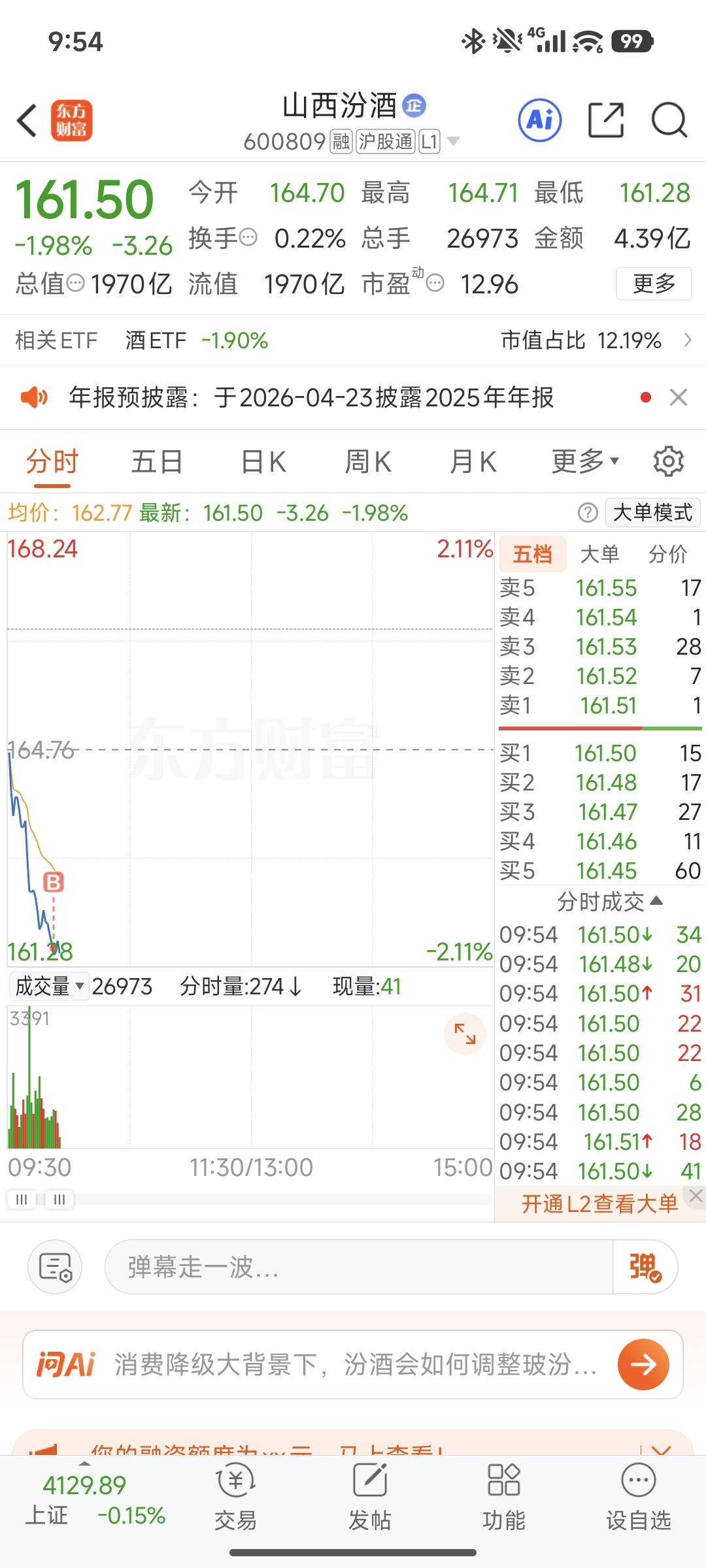706x1568 pixels.
Task: Tap the B buy marker on chart
Action: [54, 883]
